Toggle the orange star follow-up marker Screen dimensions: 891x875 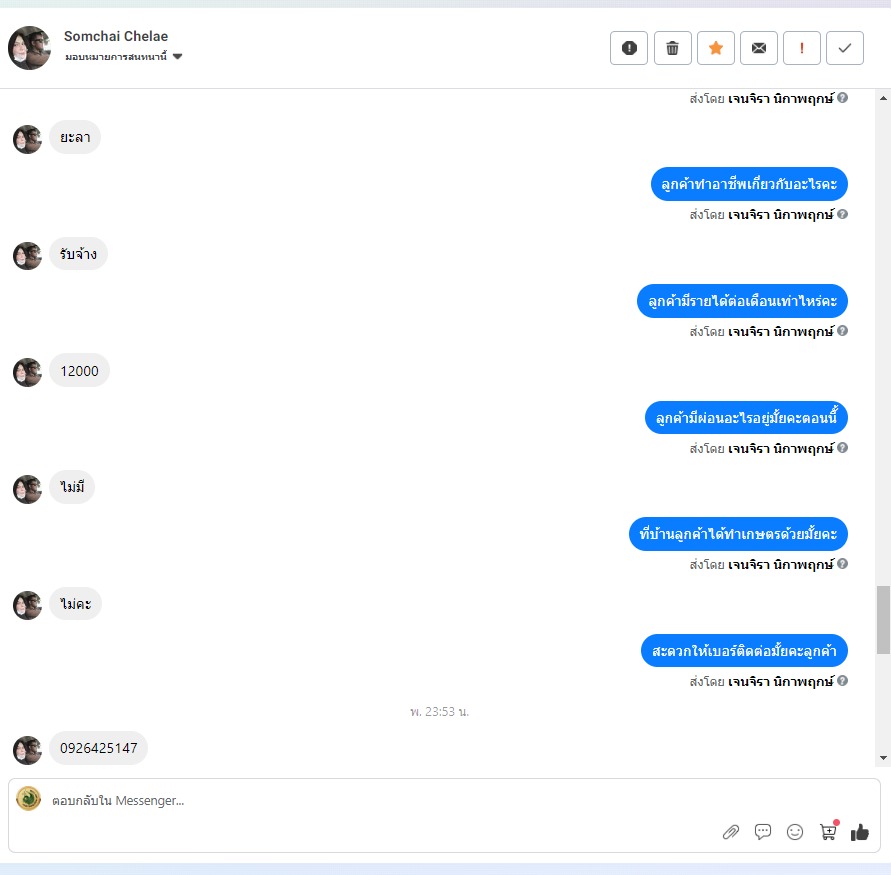pyautogui.click(x=715, y=48)
